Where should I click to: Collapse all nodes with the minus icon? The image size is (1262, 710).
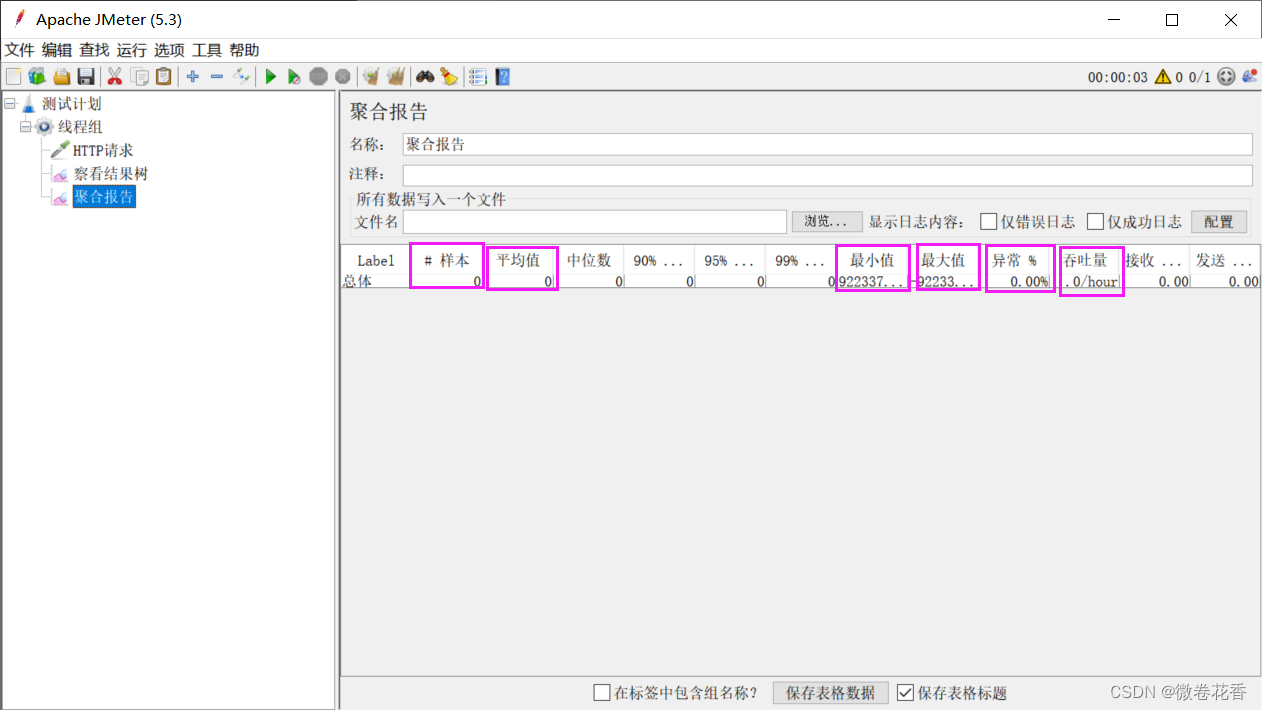click(x=217, y=76)
